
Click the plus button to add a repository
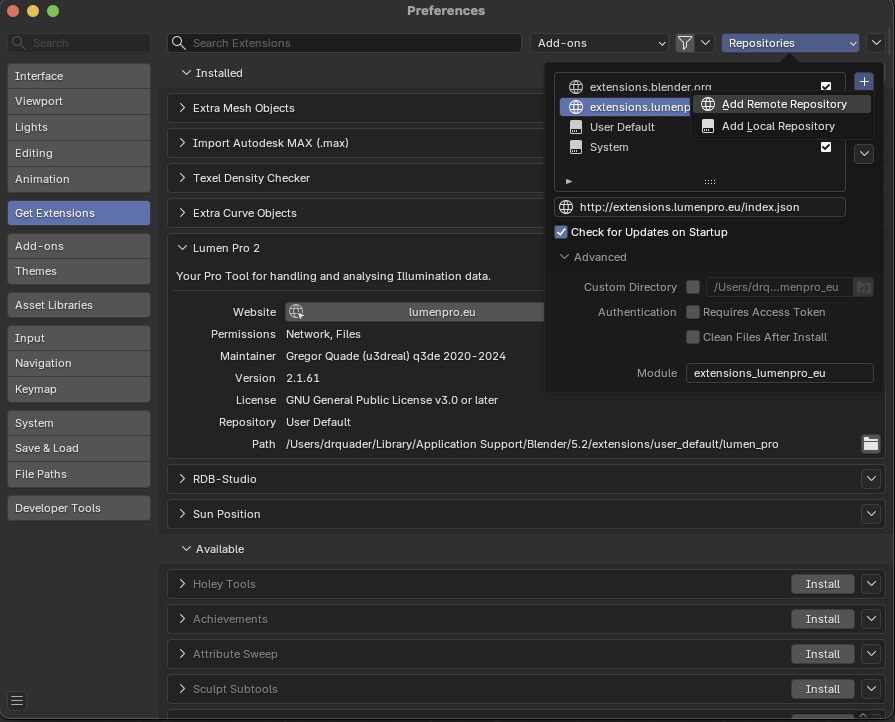[864, 82]
